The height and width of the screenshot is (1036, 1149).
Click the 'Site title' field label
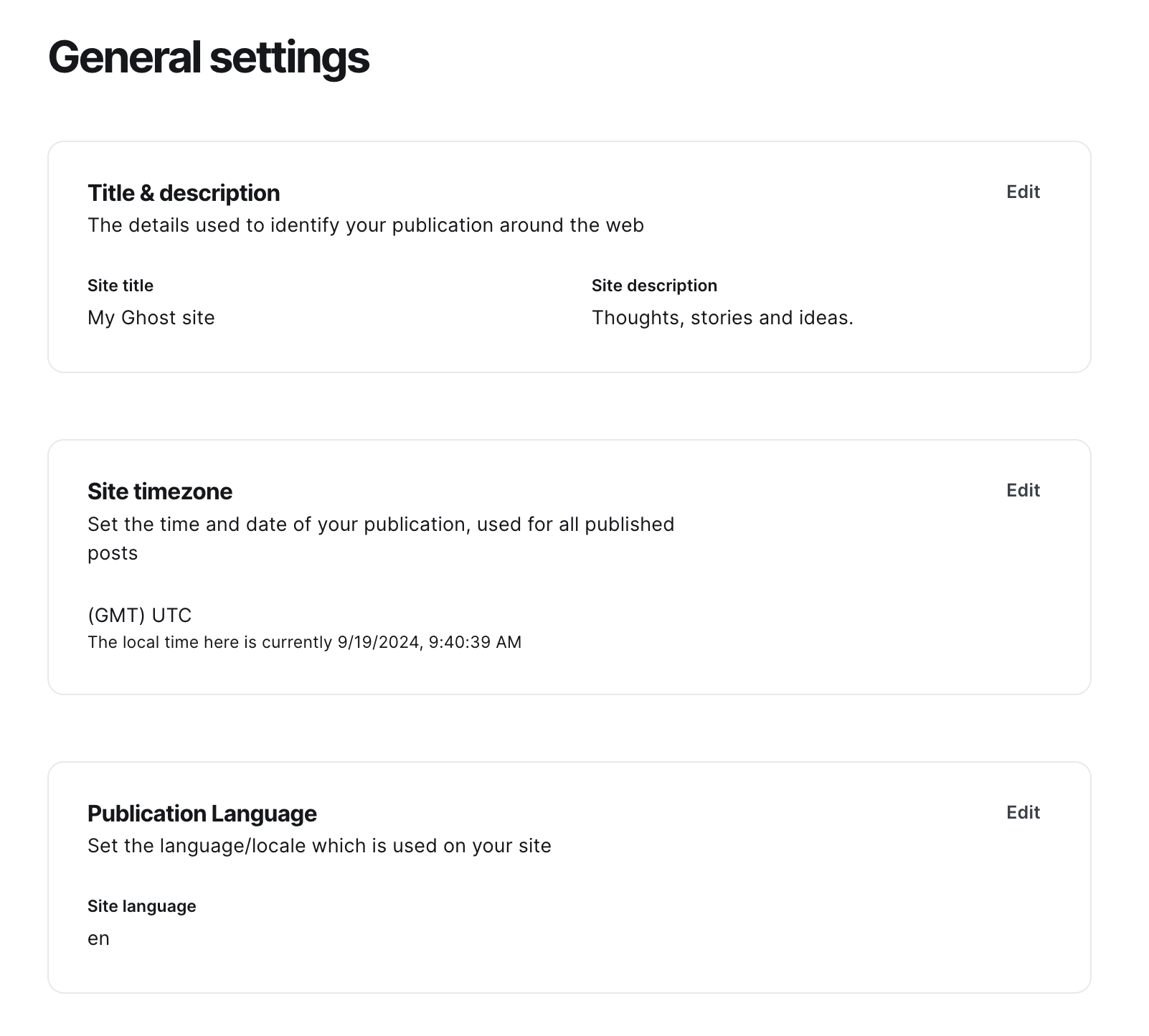pos(120,285)
